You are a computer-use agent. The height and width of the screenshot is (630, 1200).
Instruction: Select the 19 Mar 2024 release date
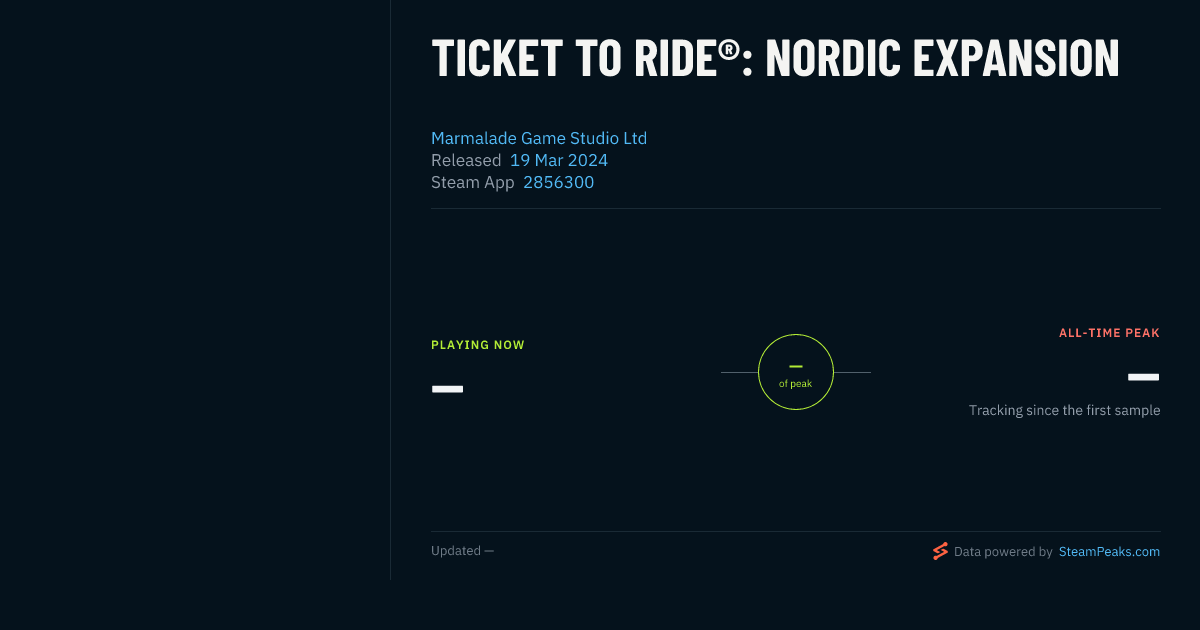[559, 160]
